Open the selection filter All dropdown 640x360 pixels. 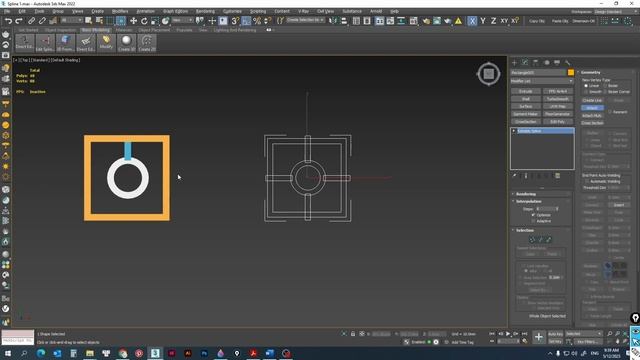coord(71,20)
